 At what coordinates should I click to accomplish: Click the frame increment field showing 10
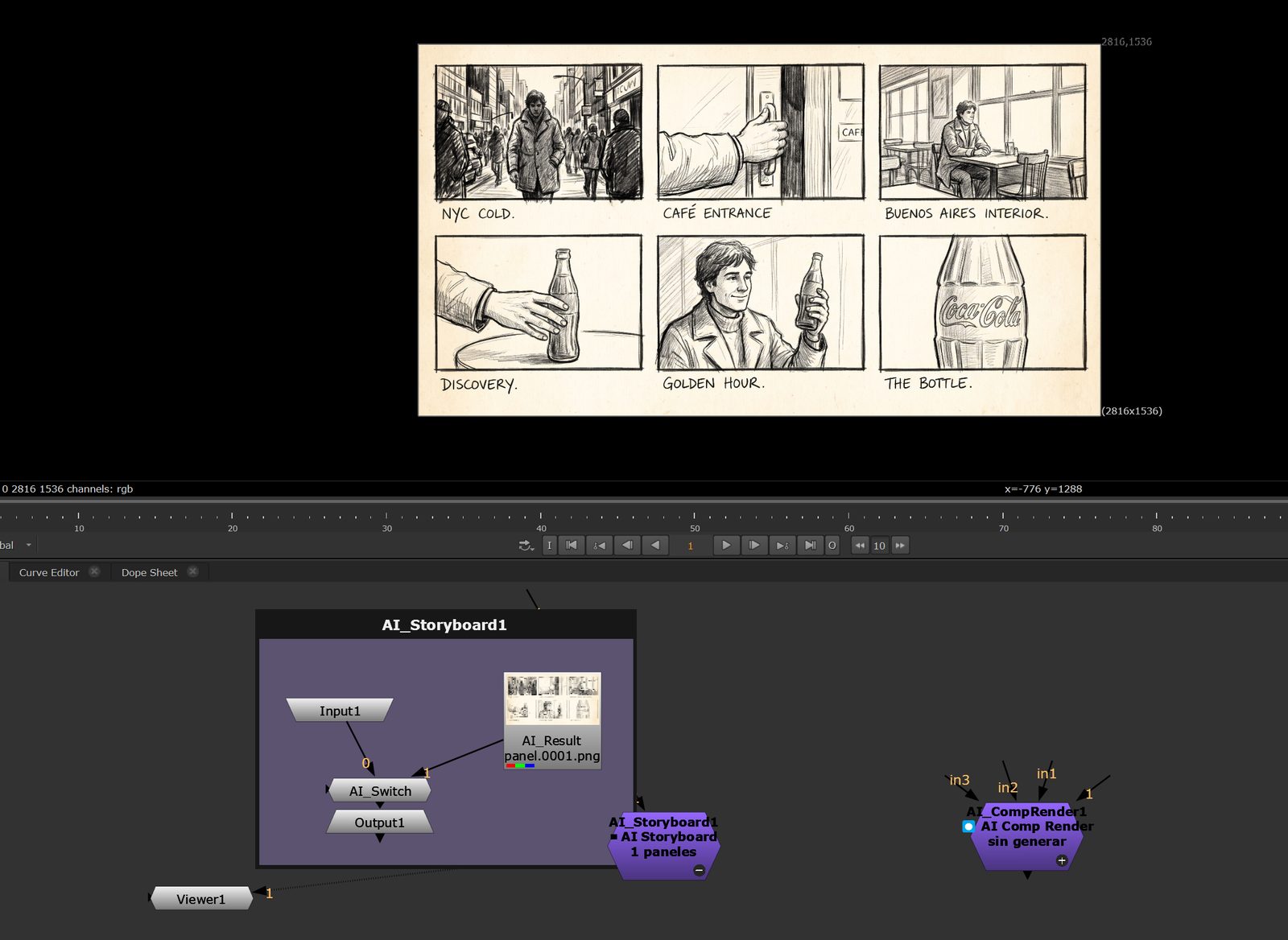[x=880, y=546]
